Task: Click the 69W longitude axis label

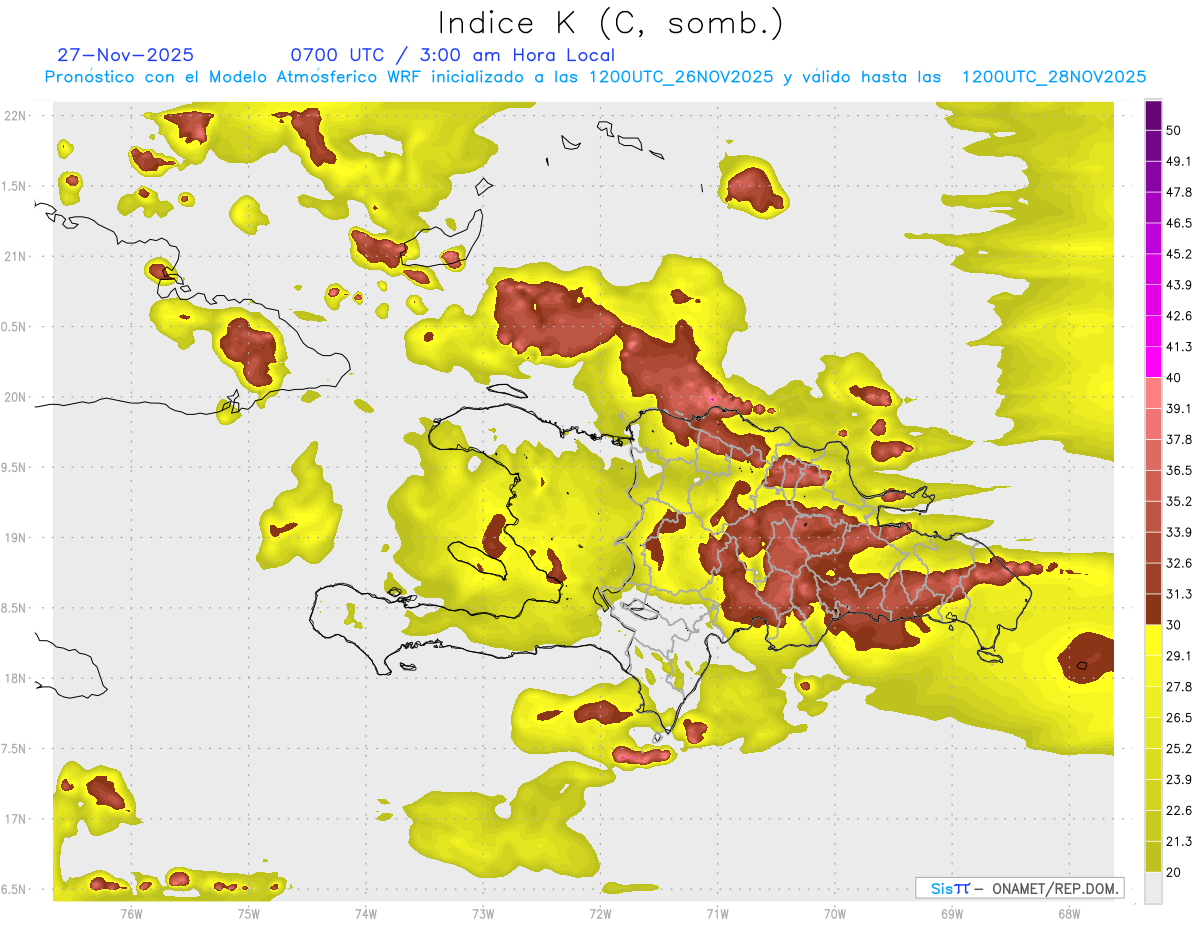Action: (951, 913)
